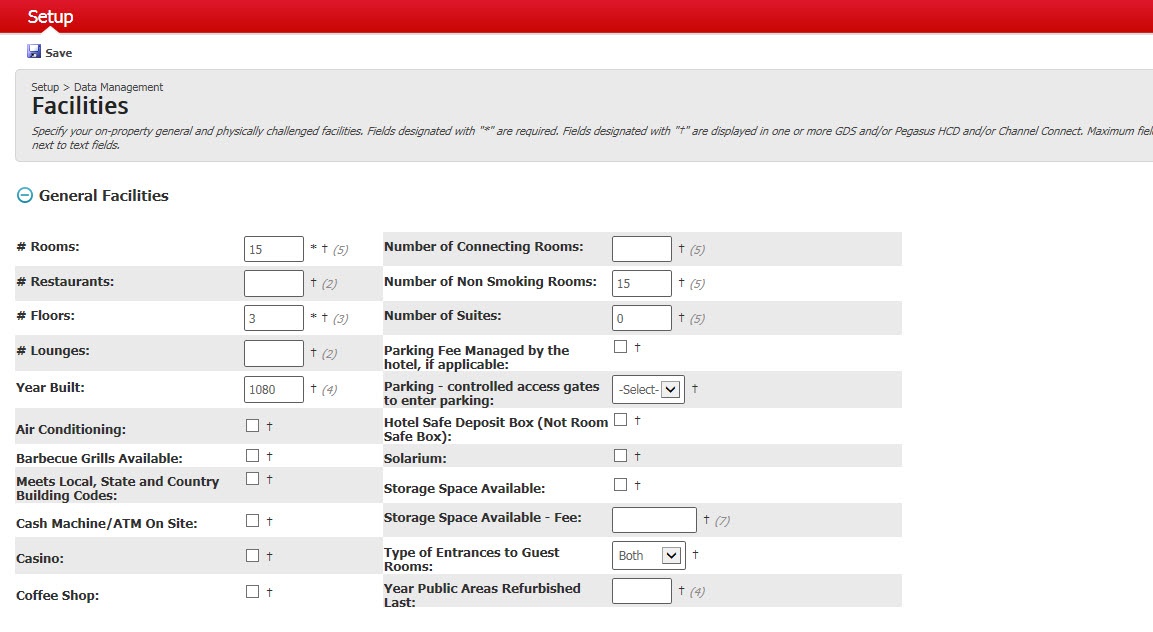Toggle Cash Machine/ATM On Site checkbox
The image size is (1153, 632).
(252, 520)
